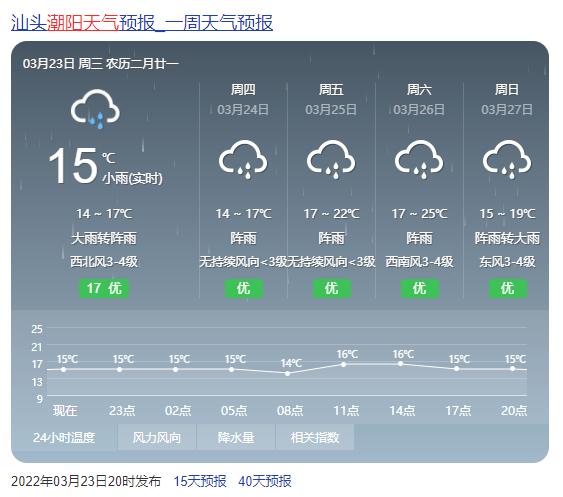Open the 15天预报 link
Image resolution: width=563 pixels, height=497 pixels.
[x=200, y=481]
